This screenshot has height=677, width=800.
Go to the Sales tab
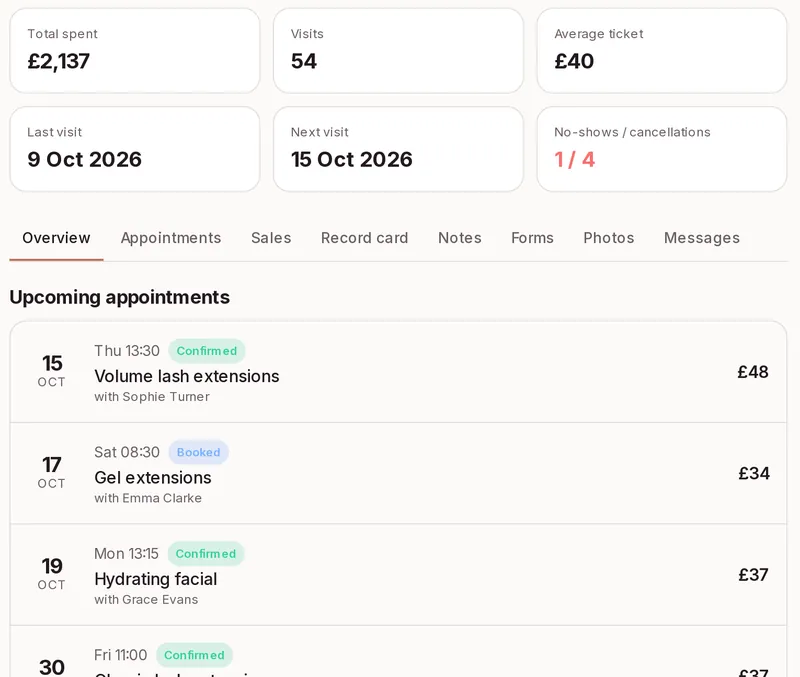pos(271,238)
